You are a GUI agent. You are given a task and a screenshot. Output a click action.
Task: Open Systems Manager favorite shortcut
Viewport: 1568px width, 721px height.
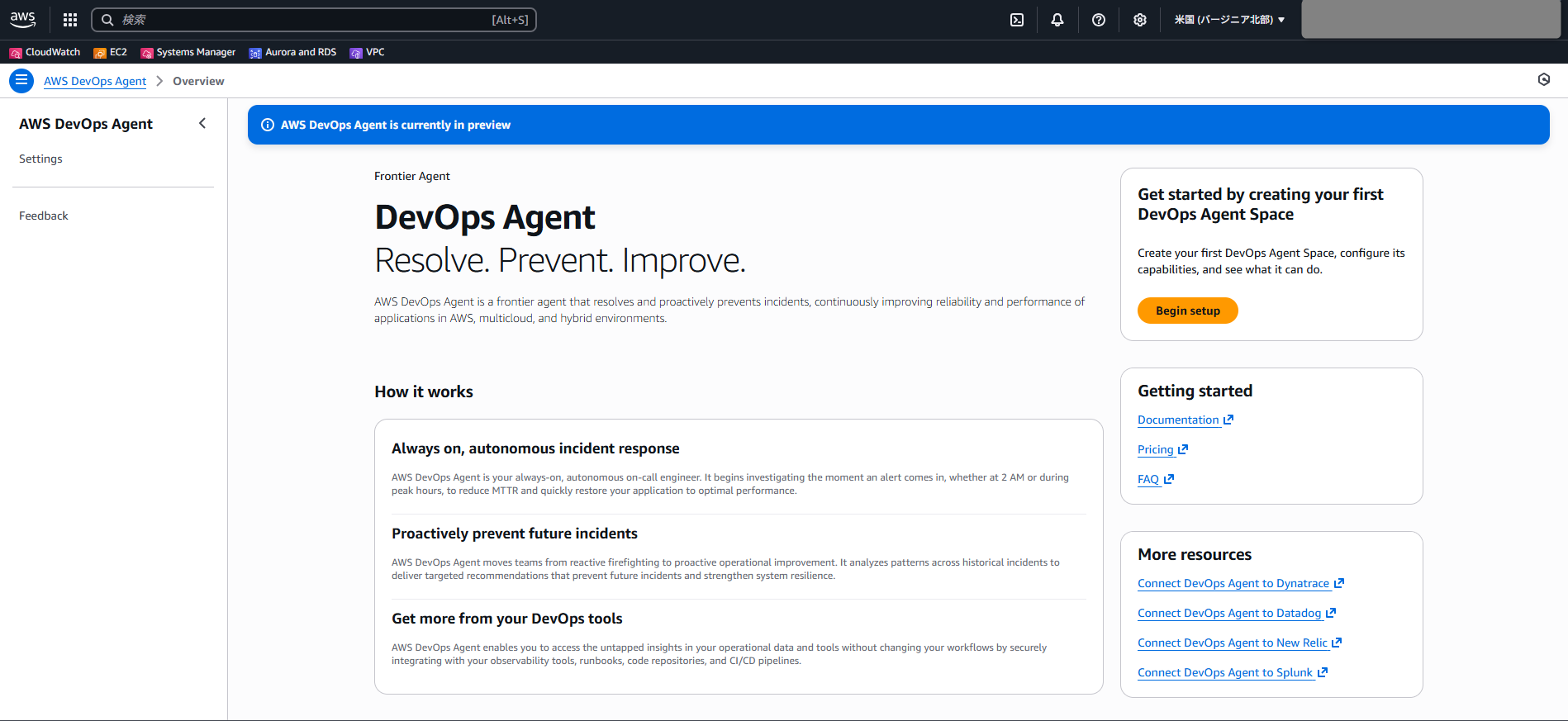188,52
